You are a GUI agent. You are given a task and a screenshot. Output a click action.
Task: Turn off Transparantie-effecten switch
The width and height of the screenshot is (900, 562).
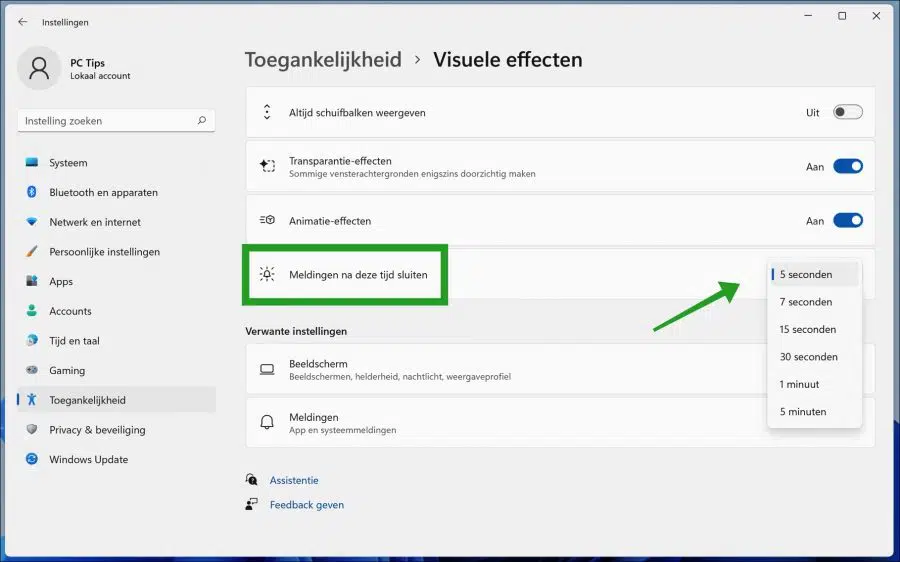coord(848,166)
